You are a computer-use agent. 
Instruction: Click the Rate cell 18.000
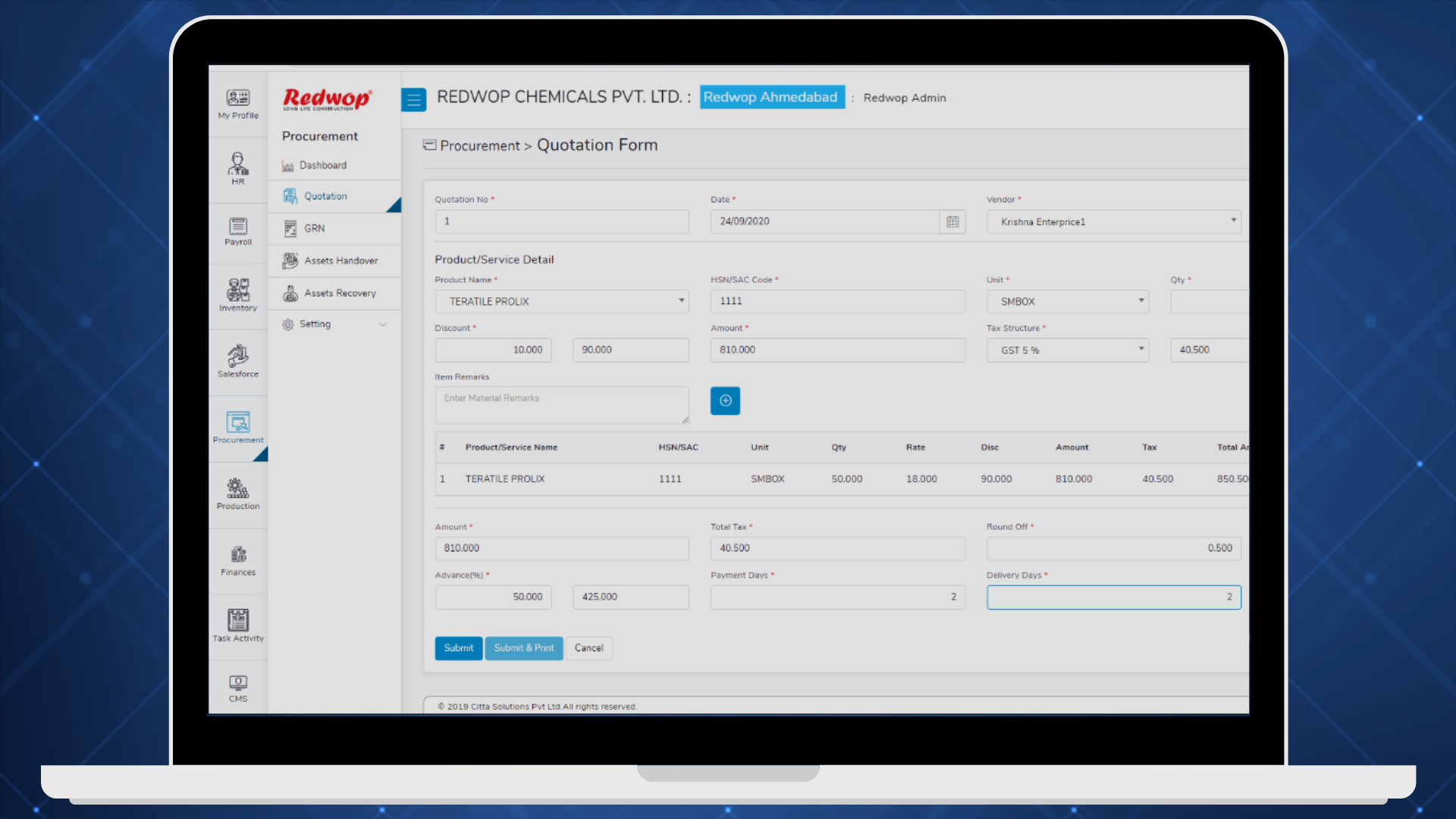coord(921,479)
